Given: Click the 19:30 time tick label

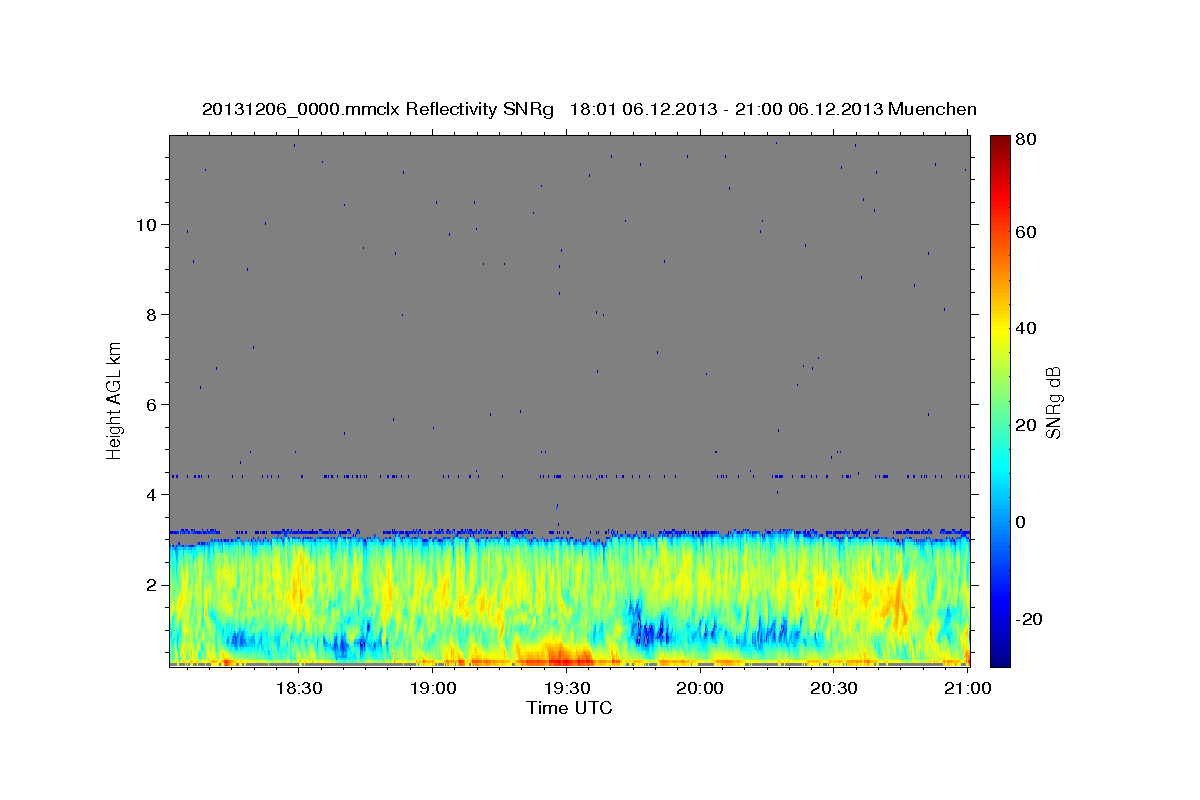Looking at the screenshot, I should tap(566, 689).
